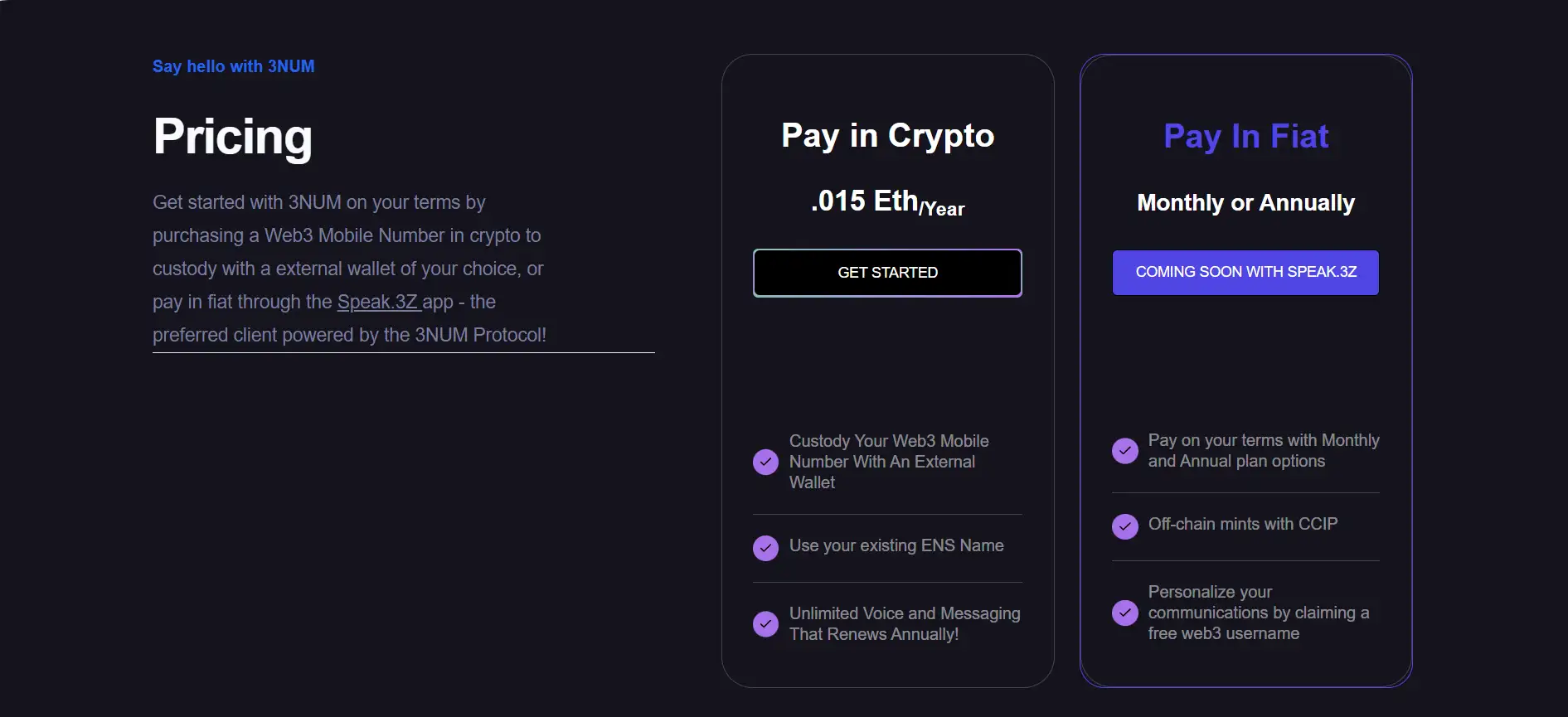Click Unlimited Voice and Messaging feature text
This screenshot has width=1568, height=717.
(x=904, y=623)
